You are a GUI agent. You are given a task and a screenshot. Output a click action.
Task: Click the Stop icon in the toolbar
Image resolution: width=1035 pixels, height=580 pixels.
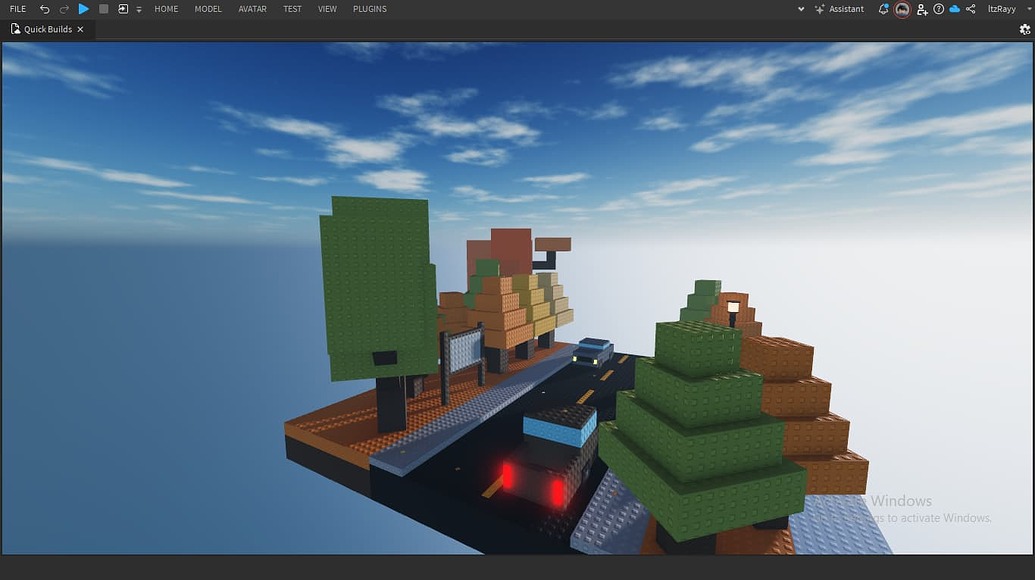click(103, 9)
